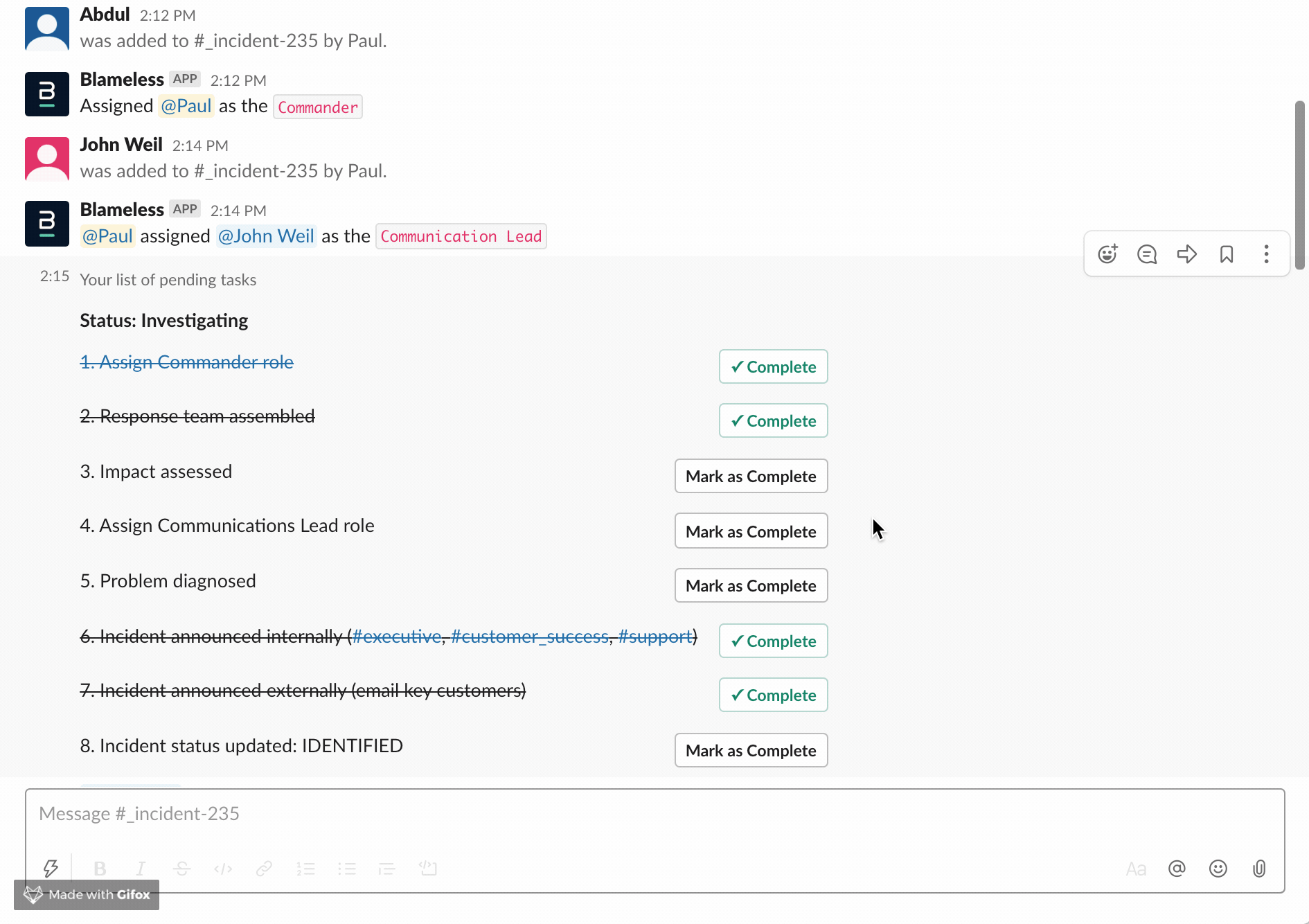
Task: Start a numbered list in the composer
Action: (305, 869)
